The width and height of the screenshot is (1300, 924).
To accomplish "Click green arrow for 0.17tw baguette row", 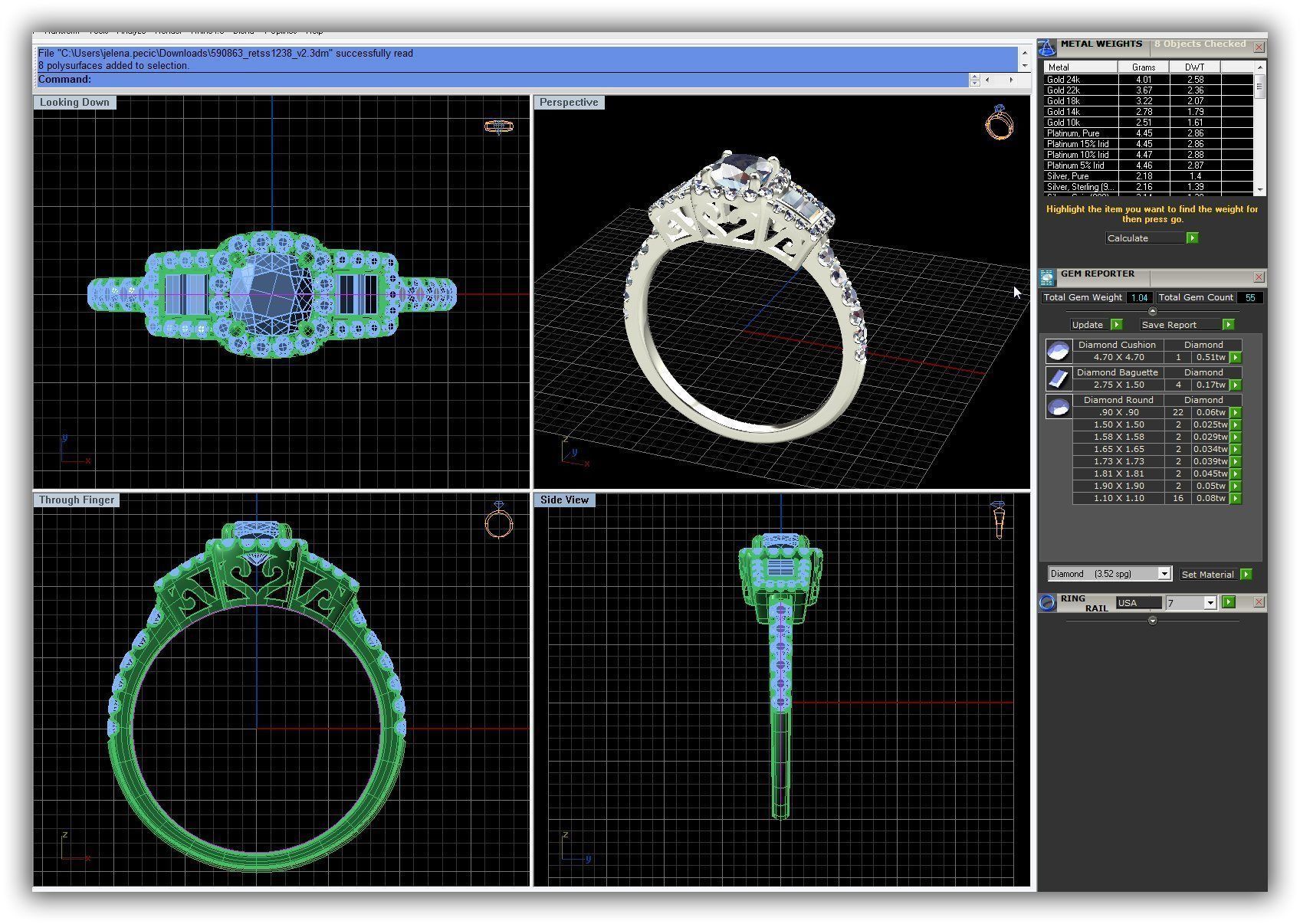I will pyautogui.click(x=1236, y=385).
